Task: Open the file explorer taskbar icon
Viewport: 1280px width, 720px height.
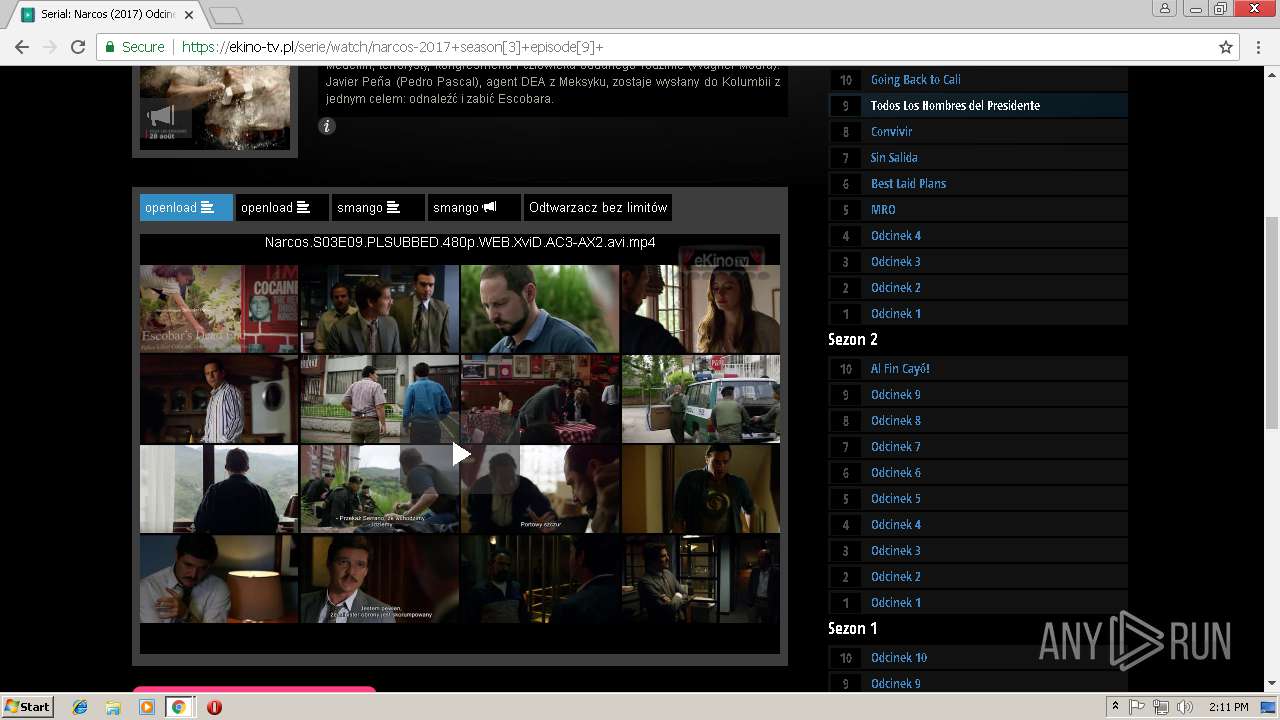Action: 113,707
